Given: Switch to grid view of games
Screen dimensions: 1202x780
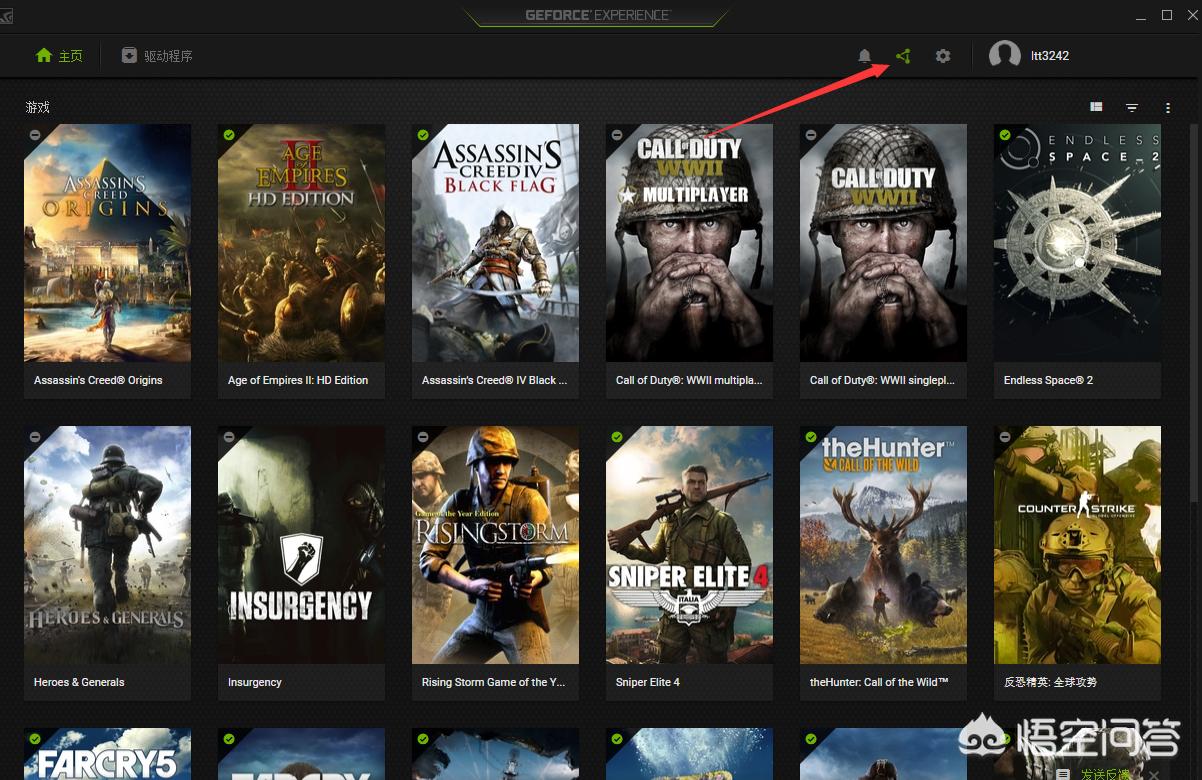Looking at the screenshot, I should 1096,107.
